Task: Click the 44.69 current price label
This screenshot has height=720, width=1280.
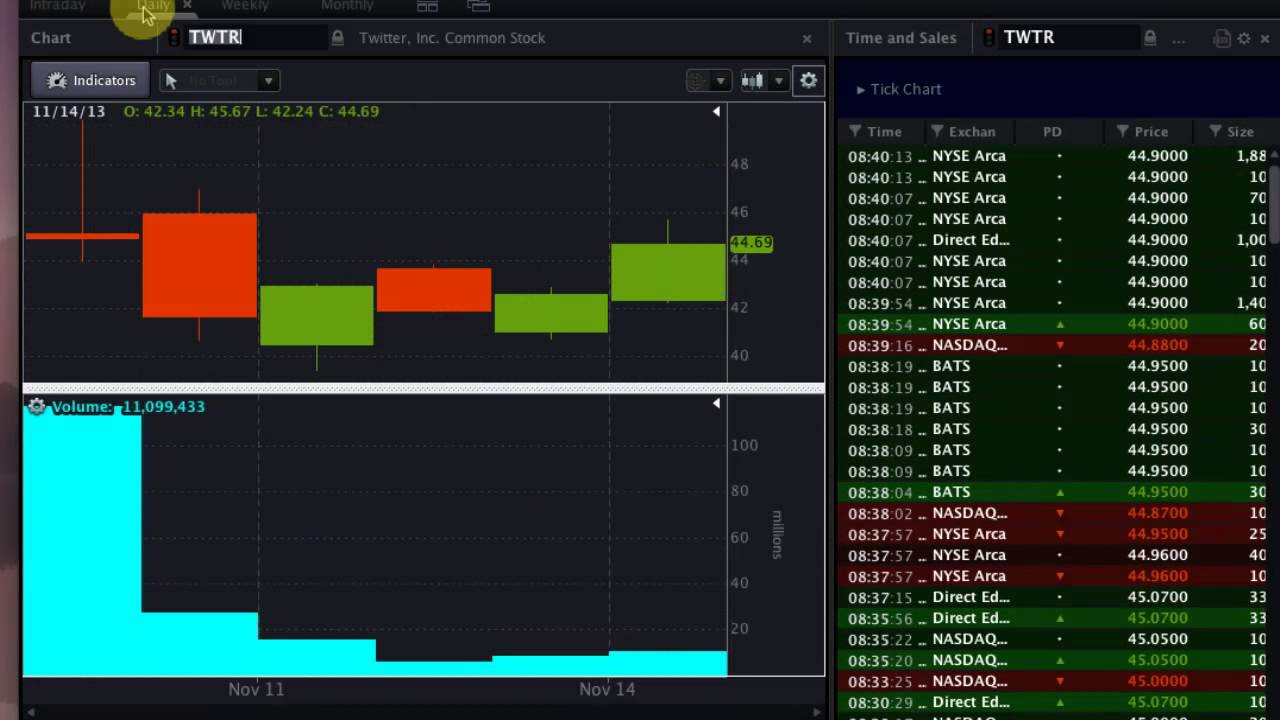Action: pyautogui.click(x=751, y=243)
